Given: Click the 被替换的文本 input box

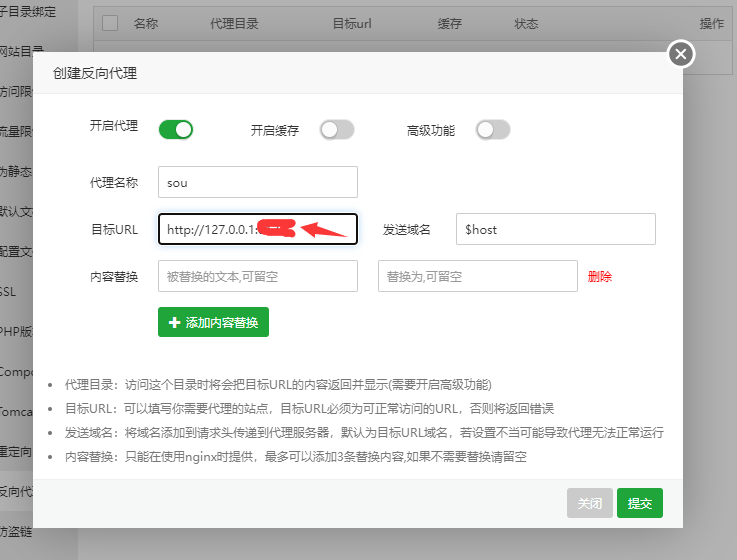Looking at the screenshot, I should 257,276.
